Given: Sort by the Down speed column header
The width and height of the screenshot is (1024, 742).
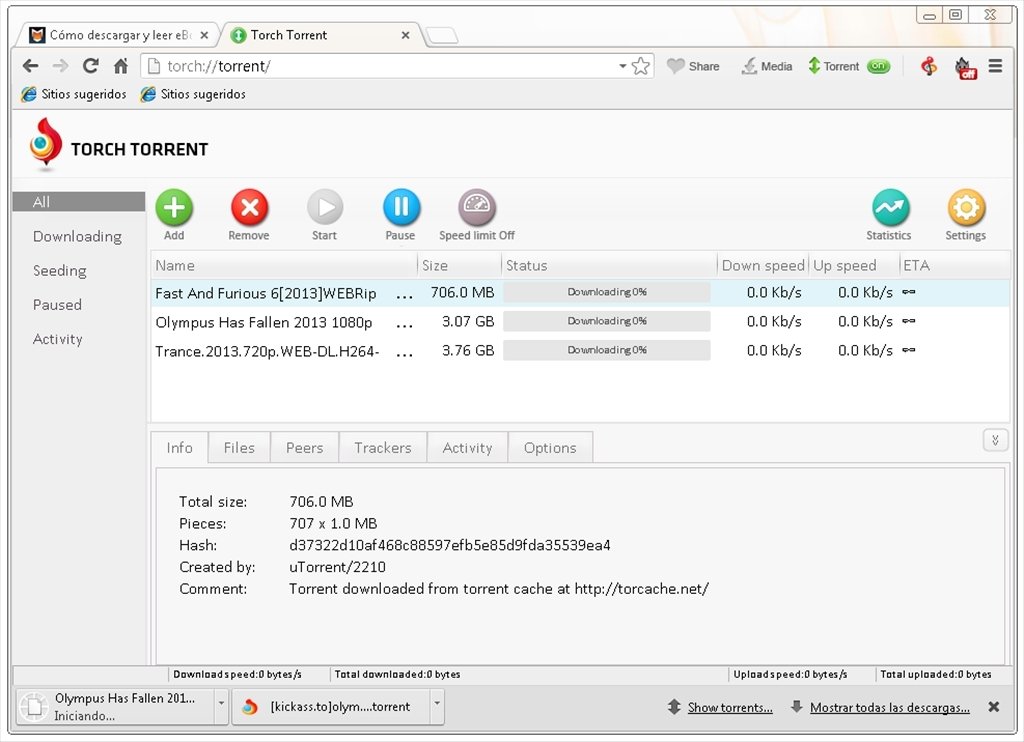Looking at the screenshot, I should pyautogui.click(x=763, y=265).
